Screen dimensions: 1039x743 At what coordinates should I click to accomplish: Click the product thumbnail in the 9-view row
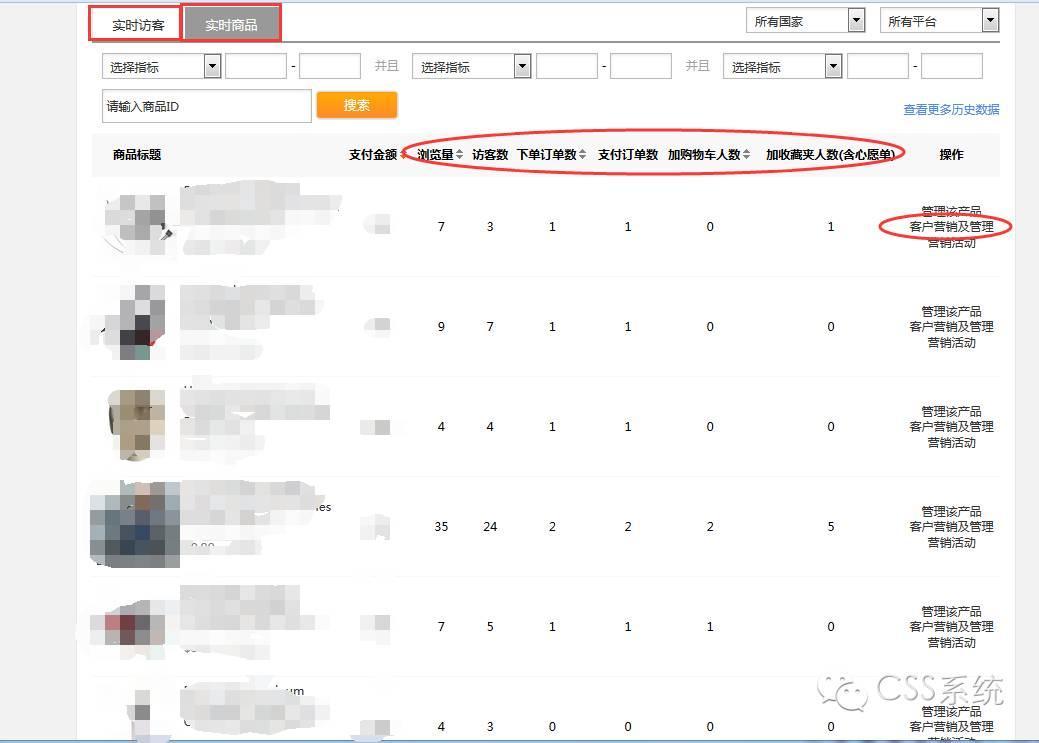[135, 324]
